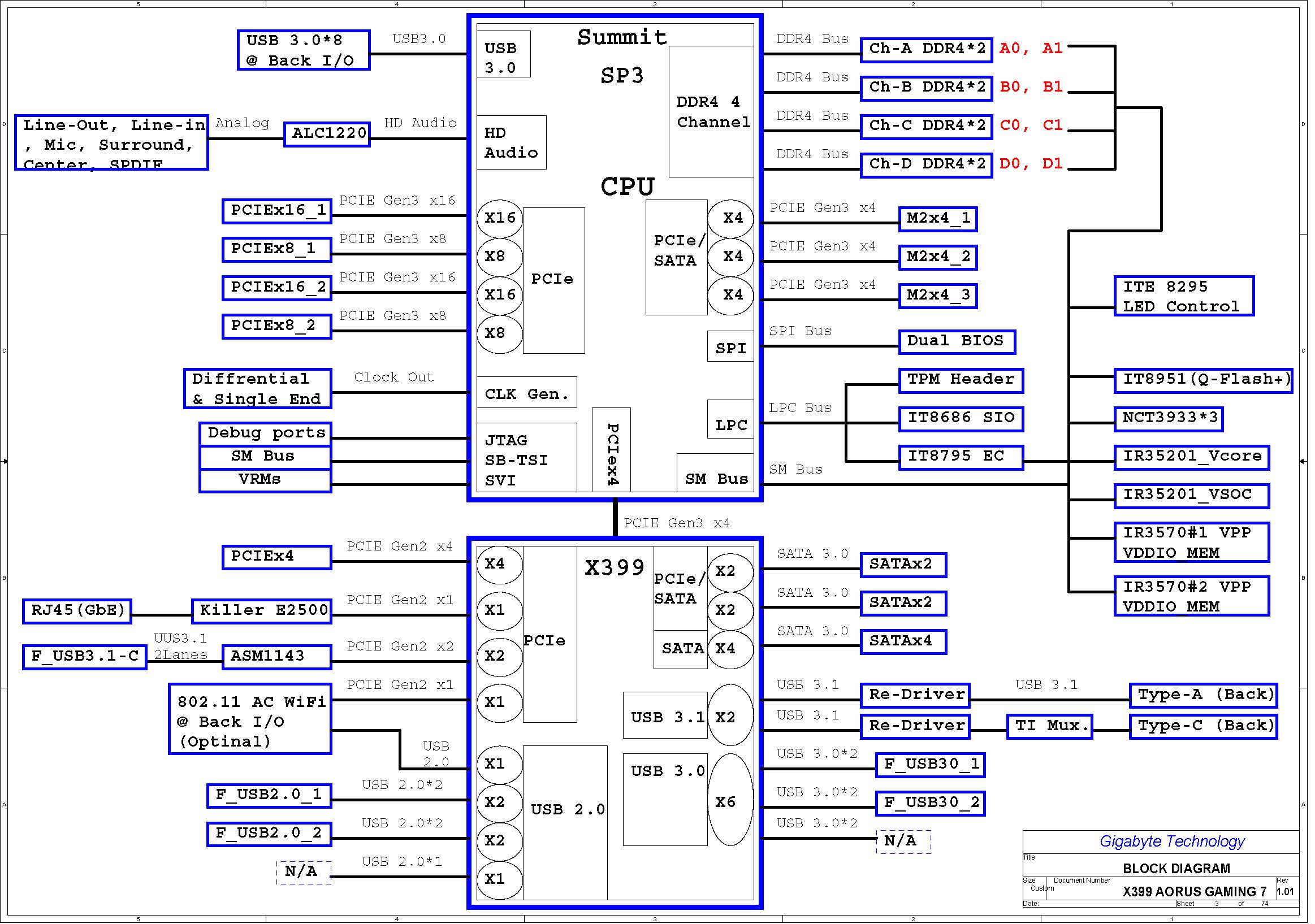The image size is (1315, 924).
Task: Select the 'Ch-A DDR4*2' memory block
Action: (927, 50)
